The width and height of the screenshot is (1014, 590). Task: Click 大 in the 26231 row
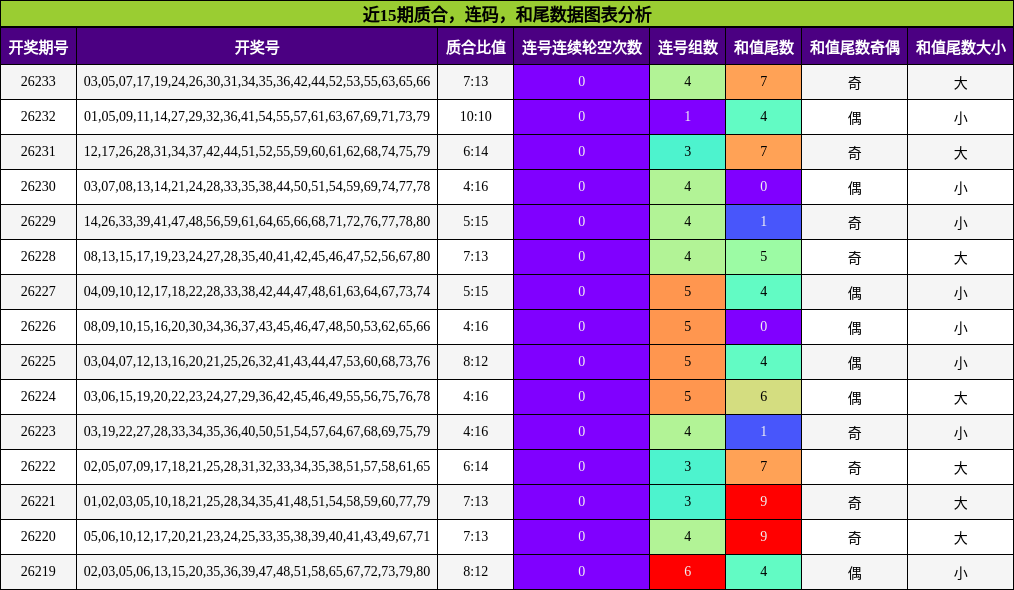pos(960,153)
